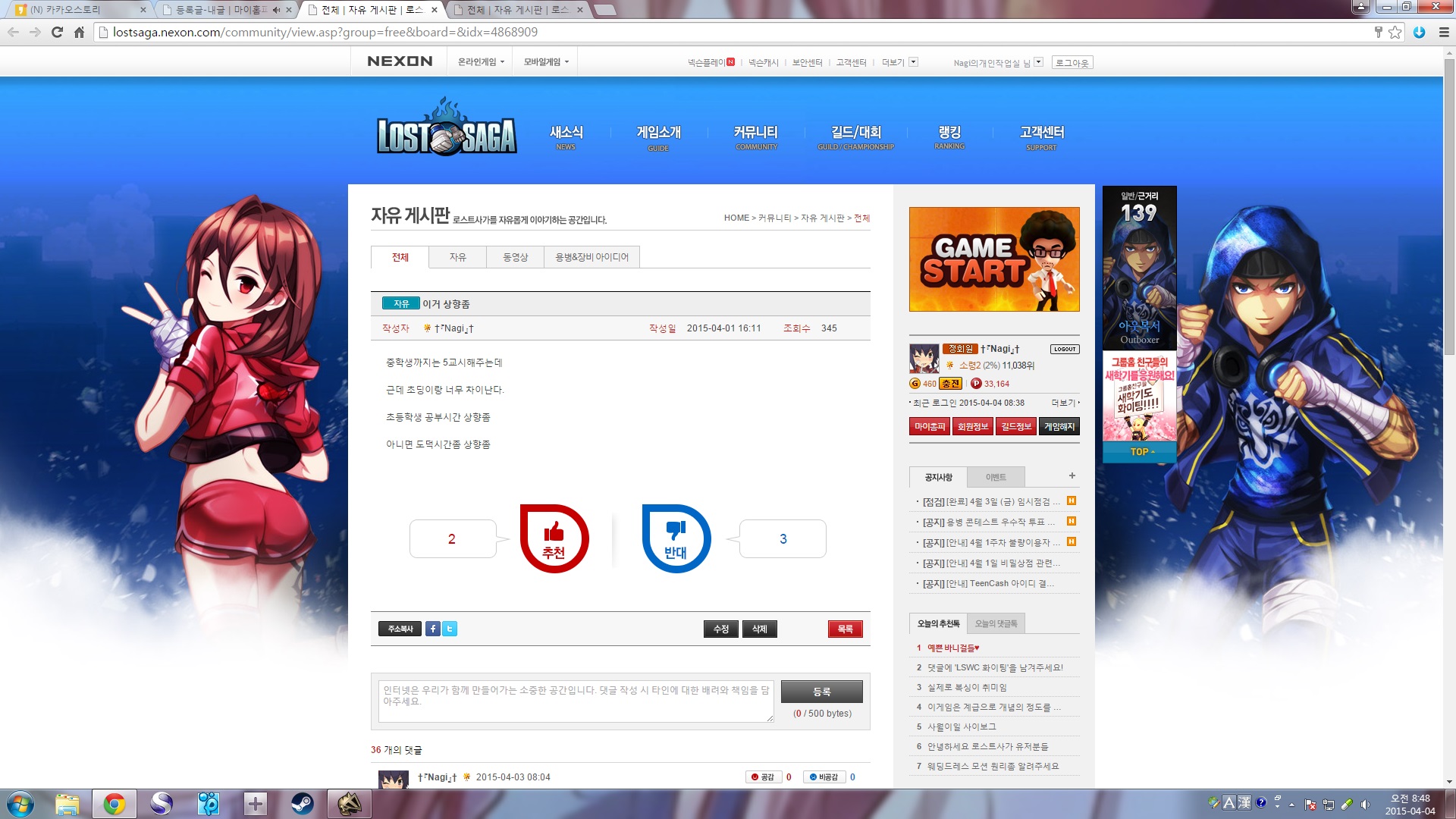Click TOP button on side banner
The height and width of the screenshot is (819, 1456).
coord(1140,452)
